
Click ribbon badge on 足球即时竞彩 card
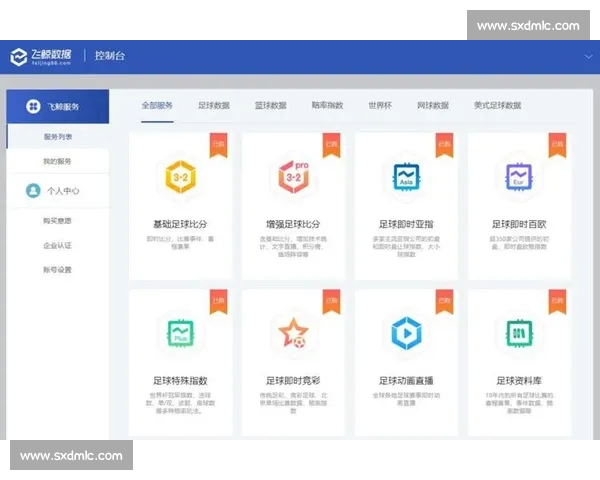coord(331,302)
